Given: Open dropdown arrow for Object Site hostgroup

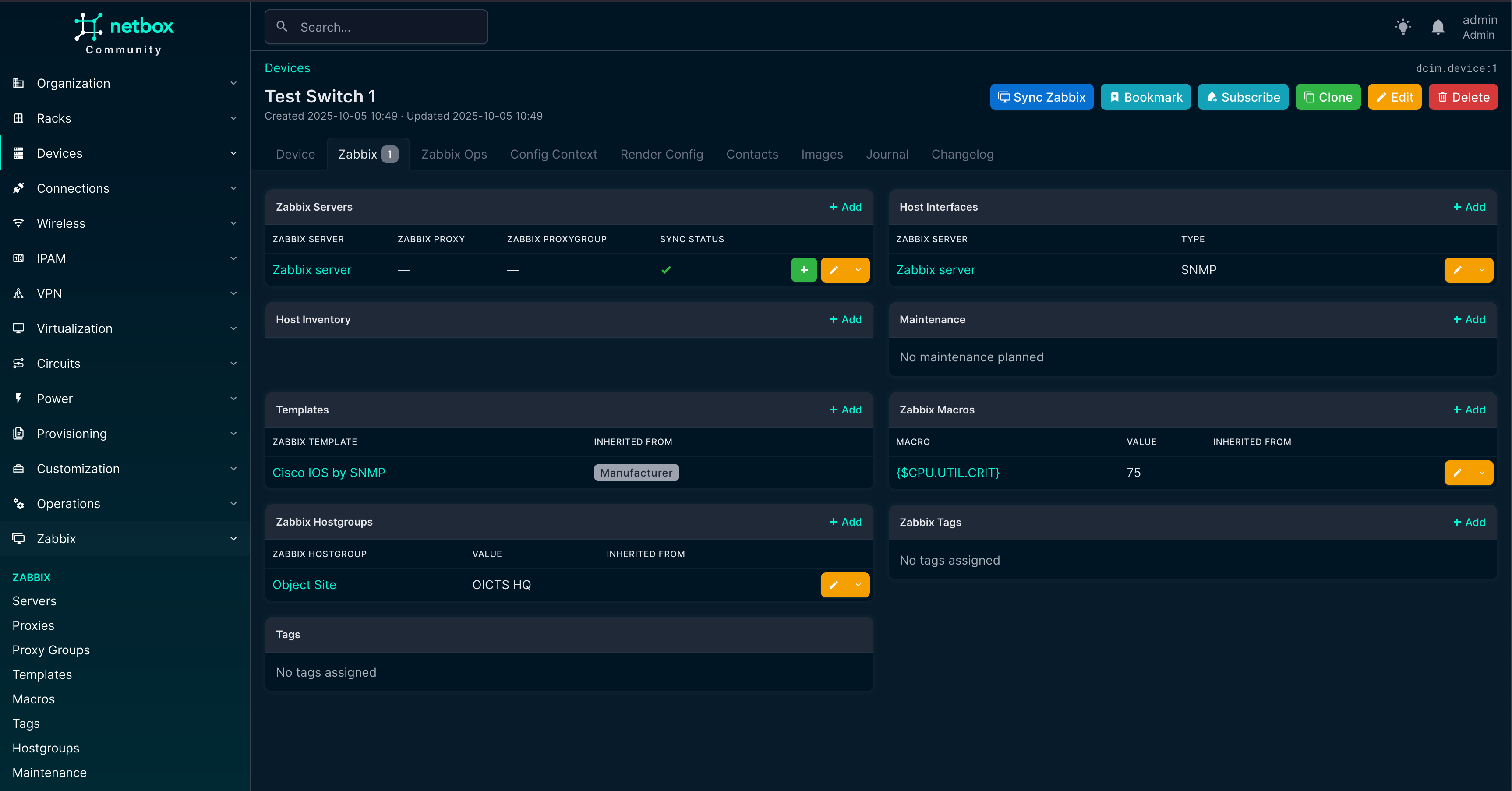Looking at the screenshot, I should coord(858,584).
